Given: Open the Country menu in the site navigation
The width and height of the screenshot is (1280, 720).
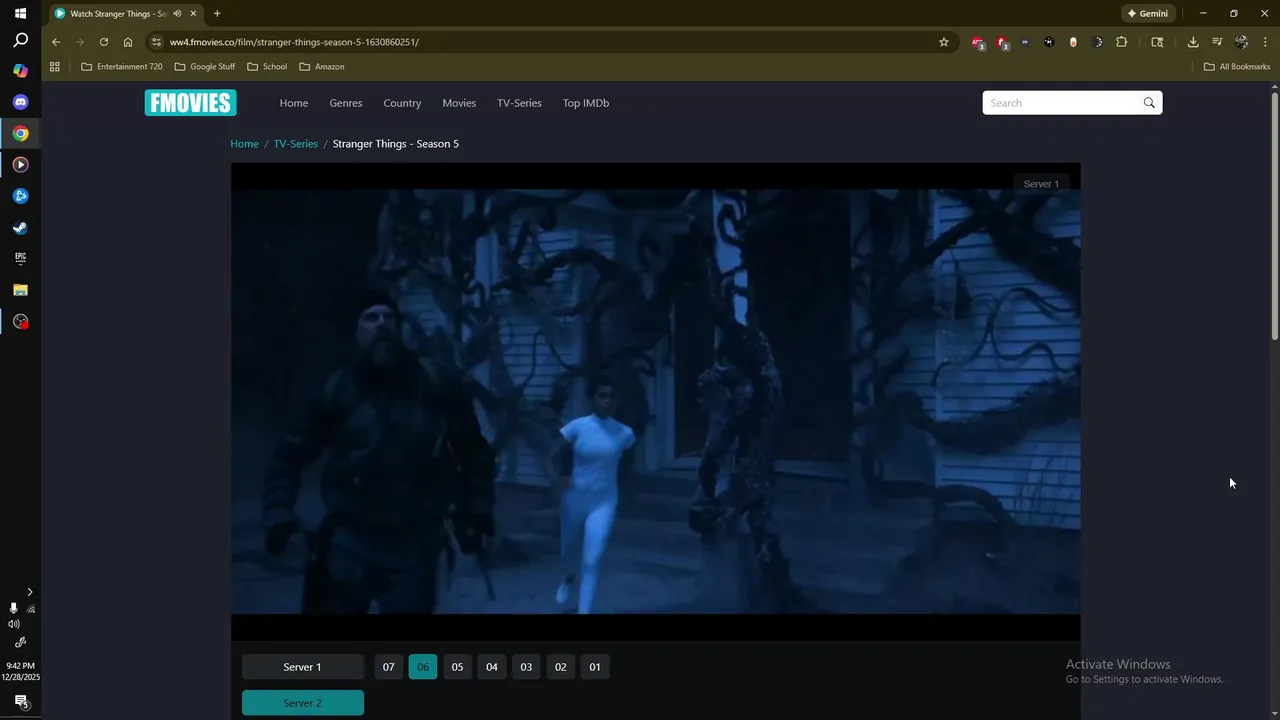Looking at the screenshot, I should (x=402, y=103).
